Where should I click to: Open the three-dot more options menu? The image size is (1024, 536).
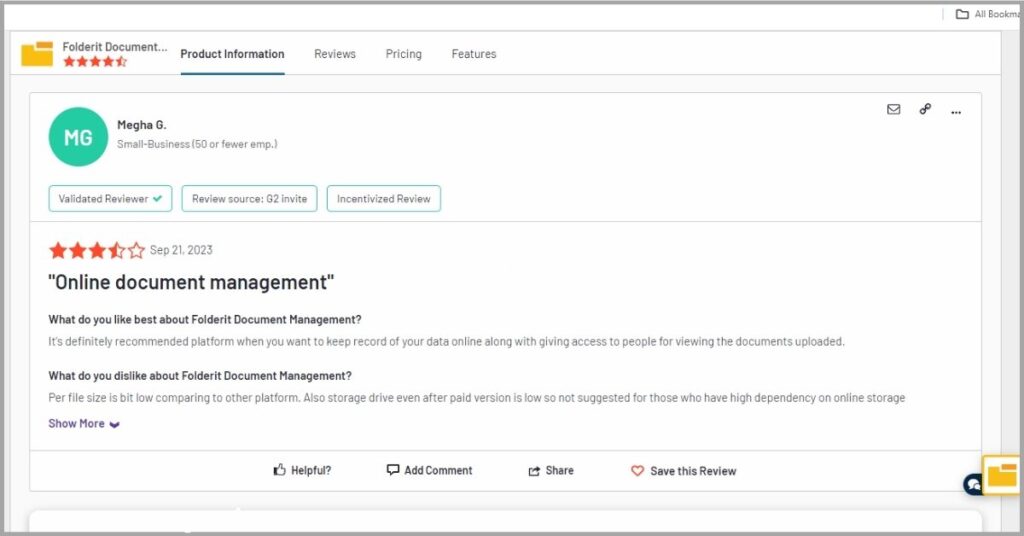point(956,112)
